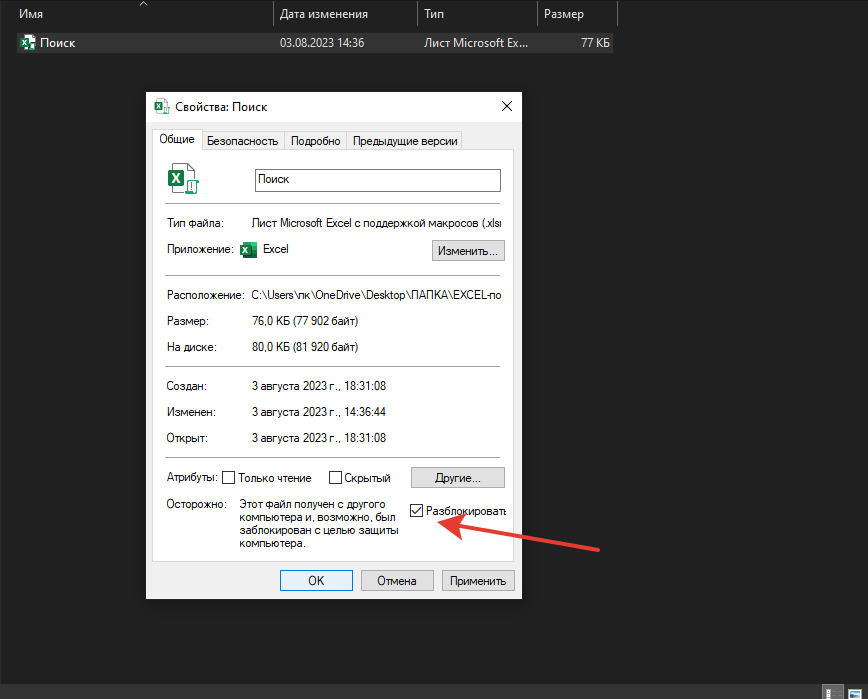Select the Поиск Excel file icon in Explorer
The width and height of the screenshot is (868, 699).
coord(28,43)
